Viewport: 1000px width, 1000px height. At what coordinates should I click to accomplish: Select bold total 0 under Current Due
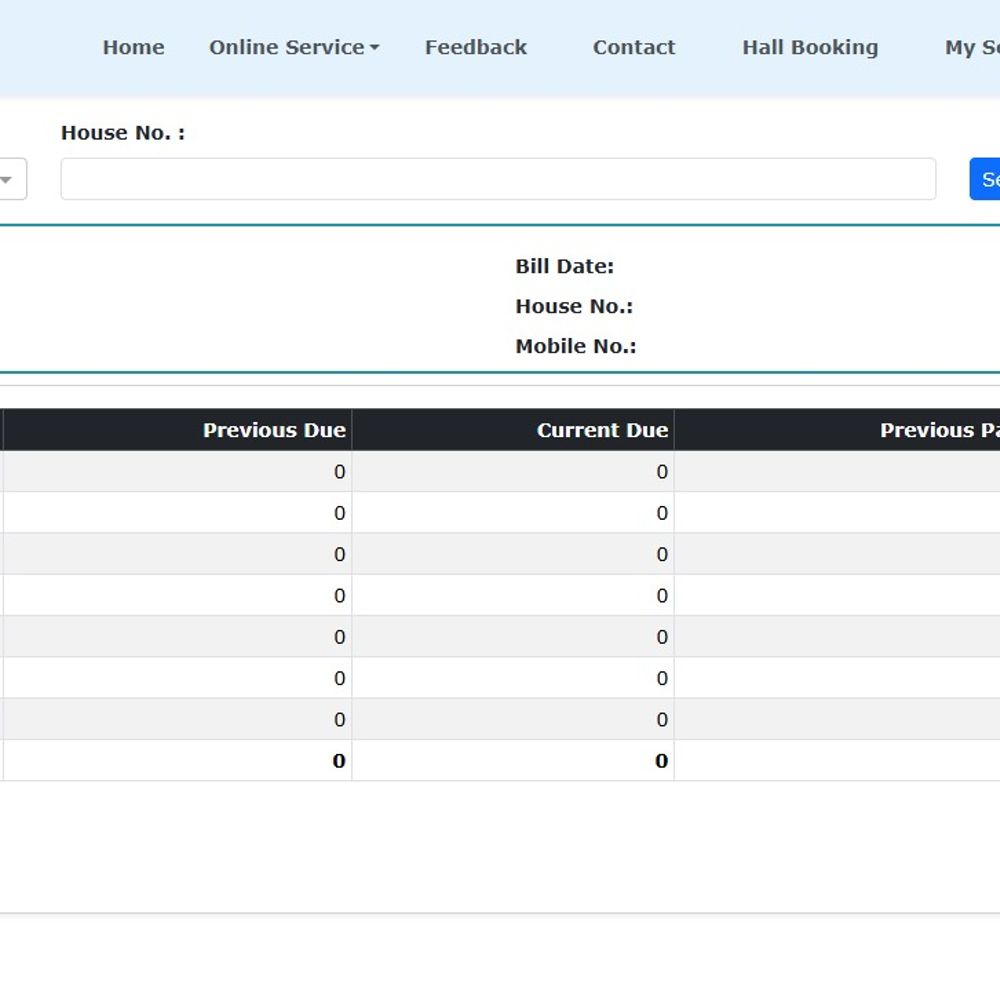coord(661,761)
